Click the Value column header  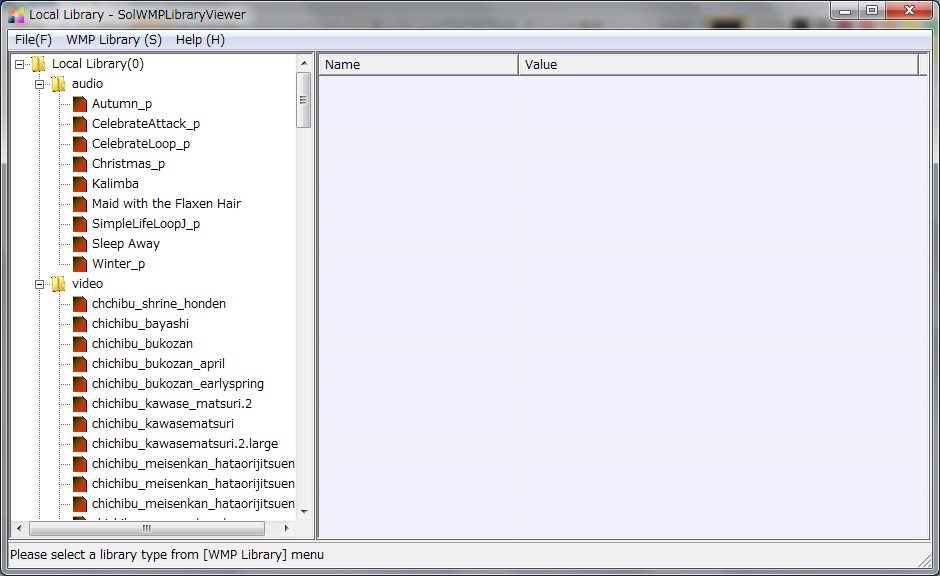(718, 65)
